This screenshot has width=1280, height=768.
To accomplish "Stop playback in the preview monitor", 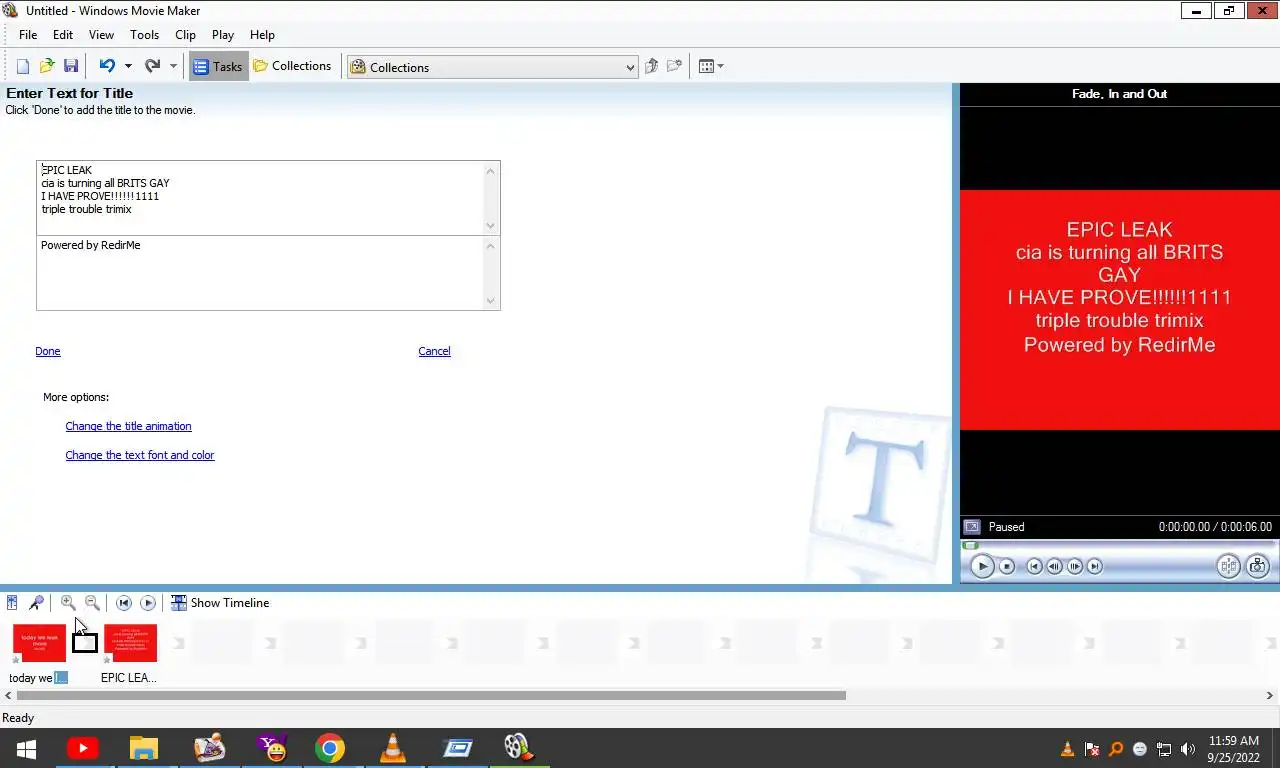I will click(x=1007, y=566).
